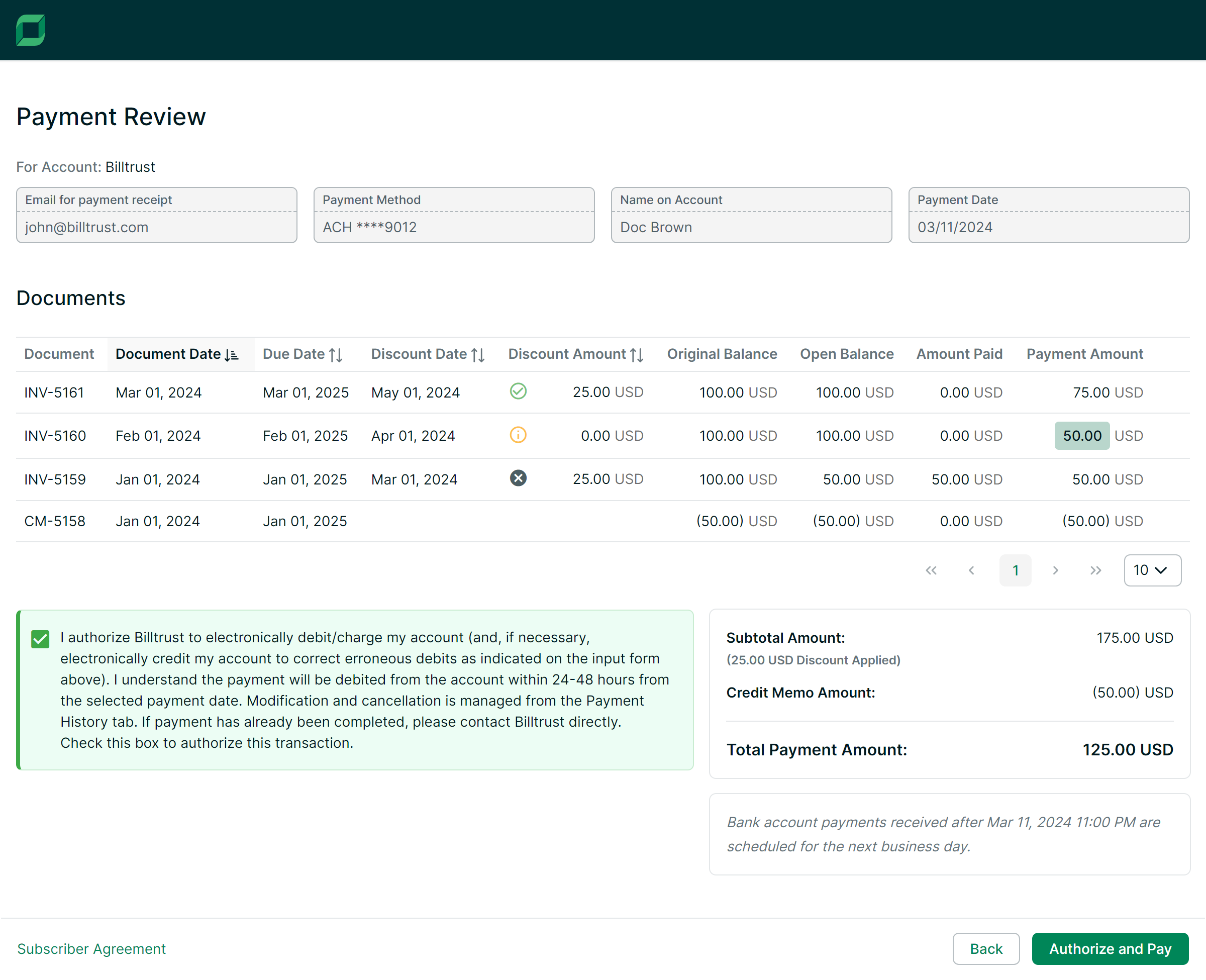The height and width of the screenshot is (980, 1206).
Task: Click the Authorize and Pay button
Action: [1110, 948]
